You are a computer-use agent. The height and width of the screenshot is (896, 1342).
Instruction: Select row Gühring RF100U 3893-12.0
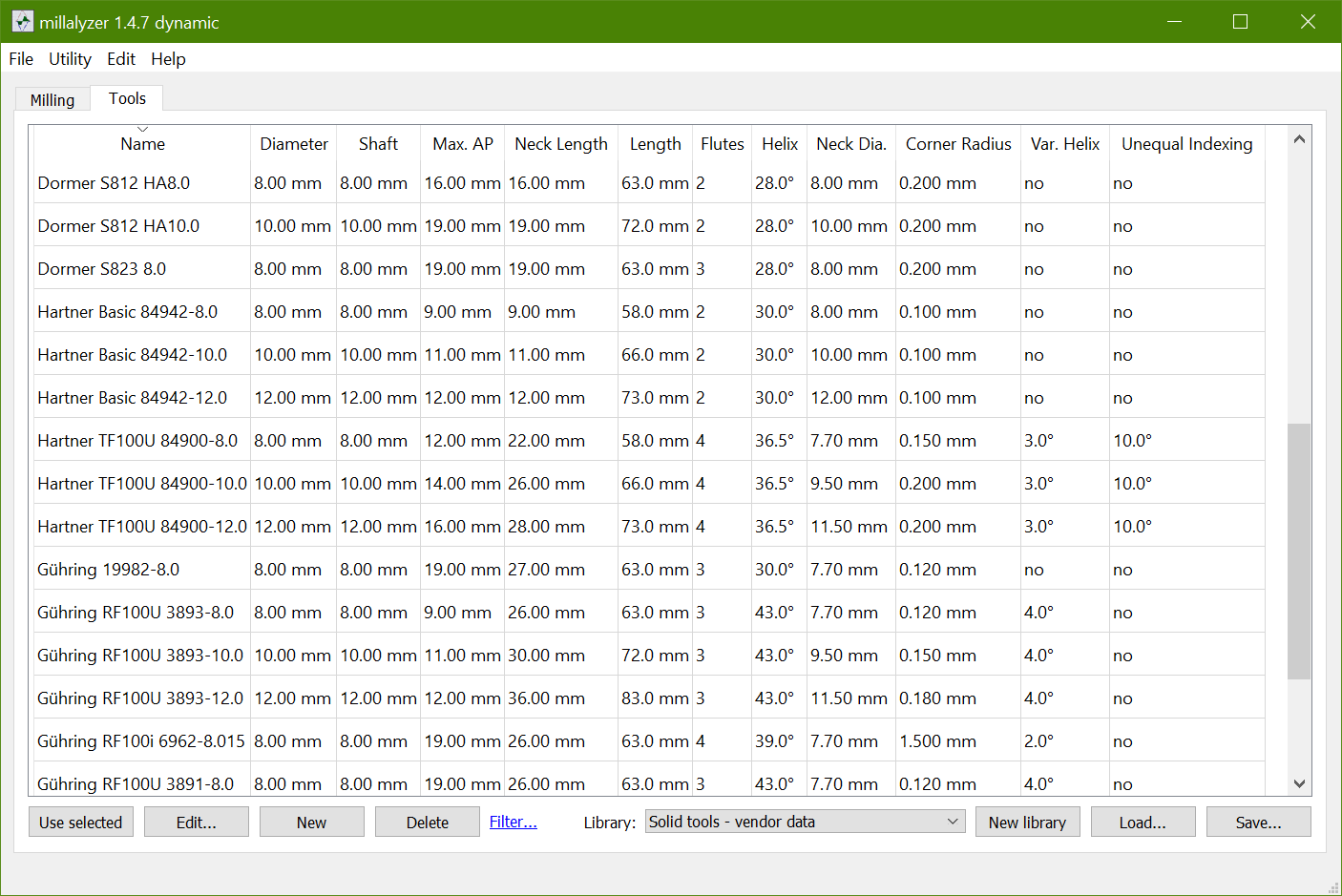[x=649, y=698]
